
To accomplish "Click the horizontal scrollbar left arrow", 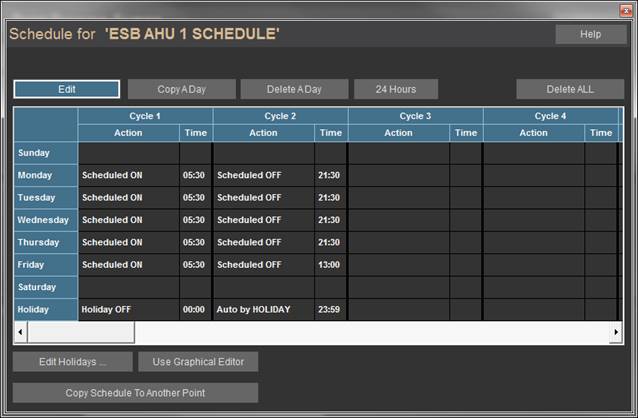I will pos(21,331).
